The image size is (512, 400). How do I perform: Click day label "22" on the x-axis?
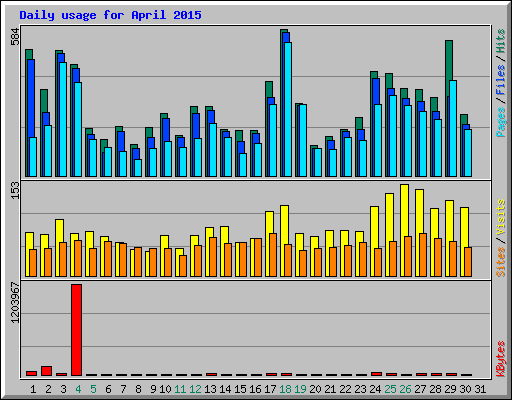(x=345, y=389)
